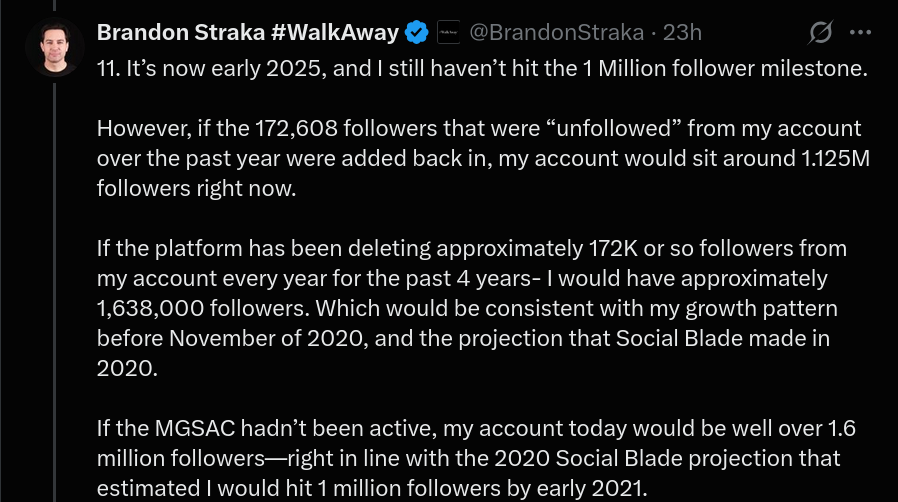The image size is (898, 502).
Task: Click the blue verified checkmark badge
Action: (416, 33)
